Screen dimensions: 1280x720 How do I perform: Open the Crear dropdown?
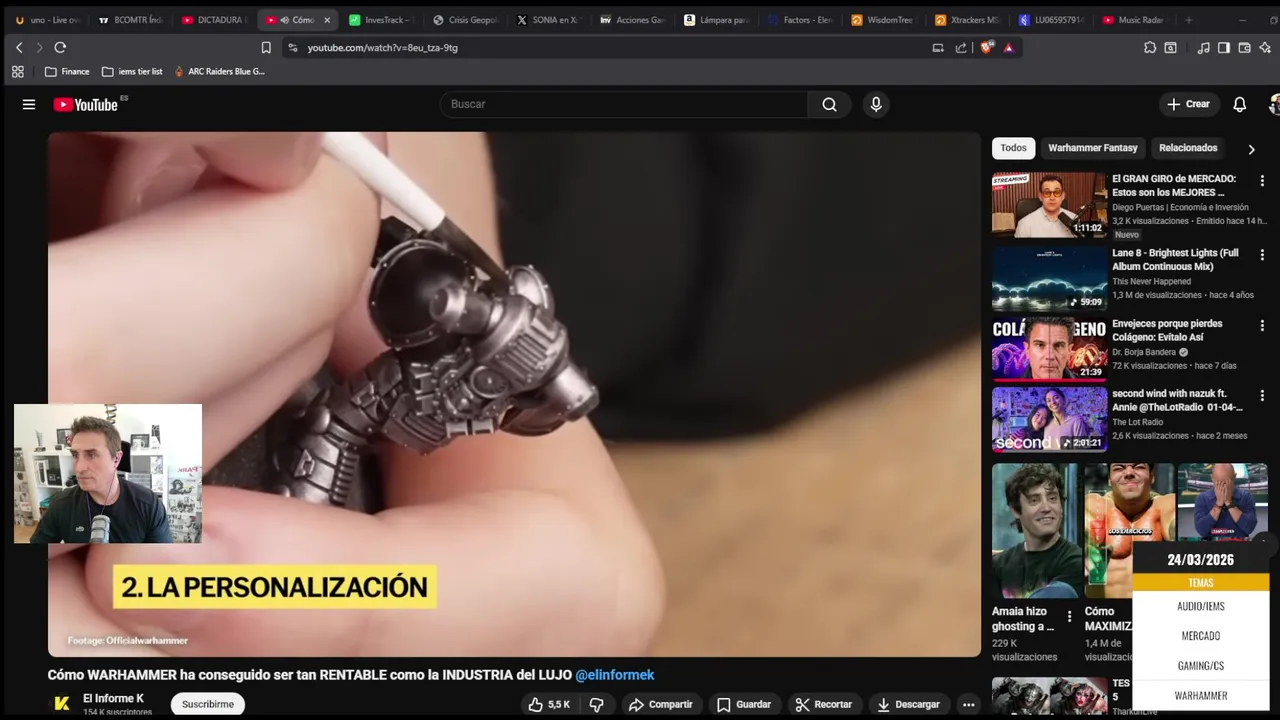(1188, 104)
